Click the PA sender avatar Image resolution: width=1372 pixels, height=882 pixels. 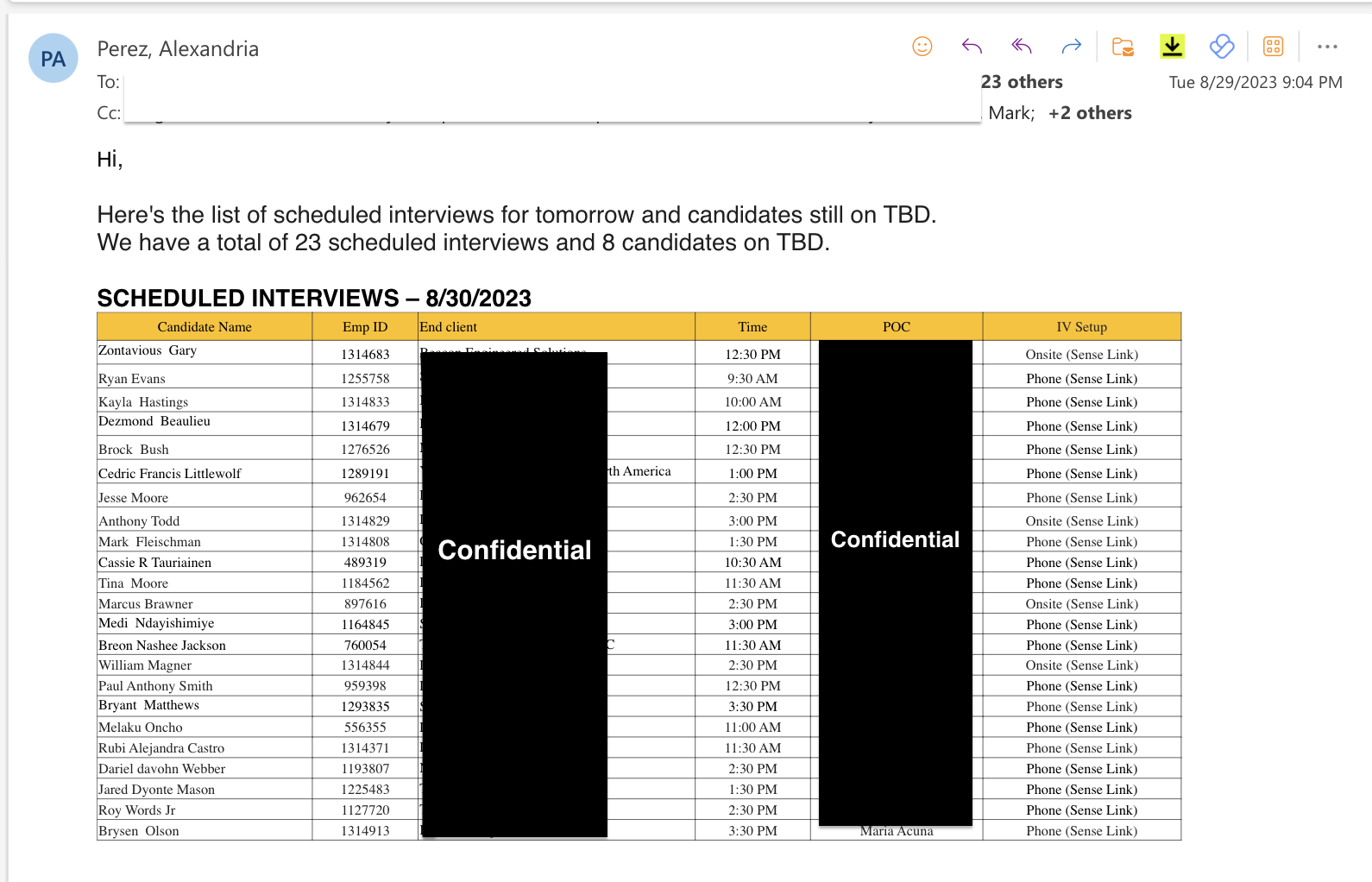(x=53, y=59)
